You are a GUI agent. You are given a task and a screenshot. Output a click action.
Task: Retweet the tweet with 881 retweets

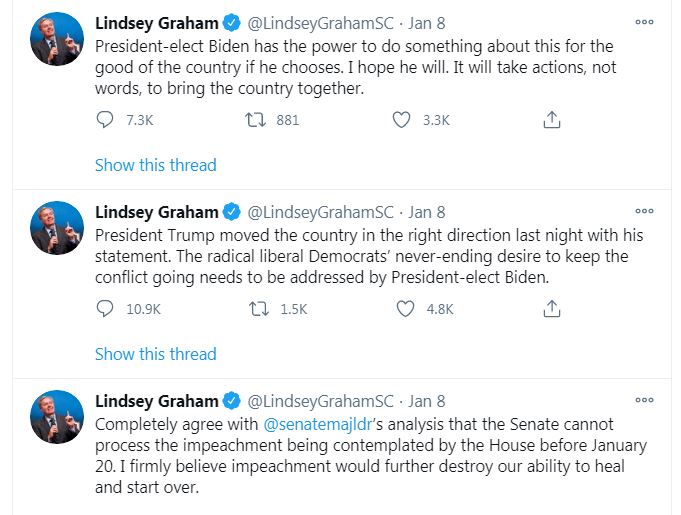pos(254,119)
